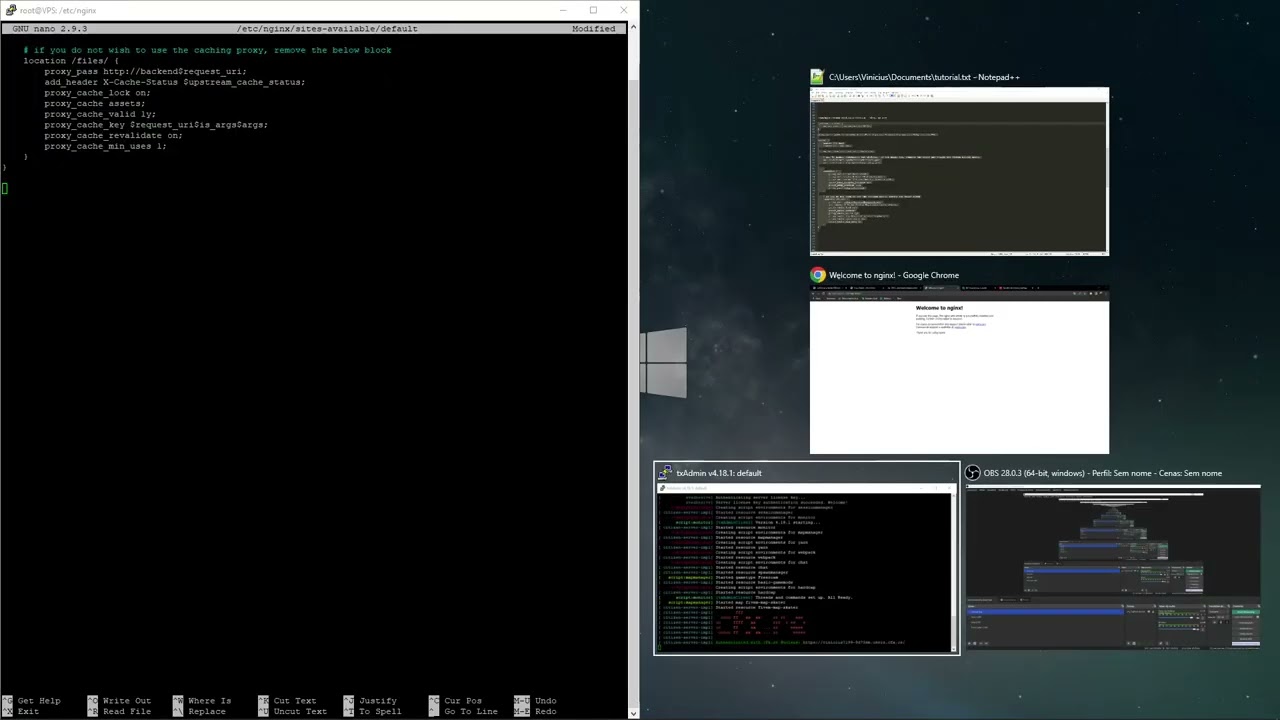Place cursor on 'proxy_cache_min_uses 1;' line

pyautogui.click(x=105, y=147)
